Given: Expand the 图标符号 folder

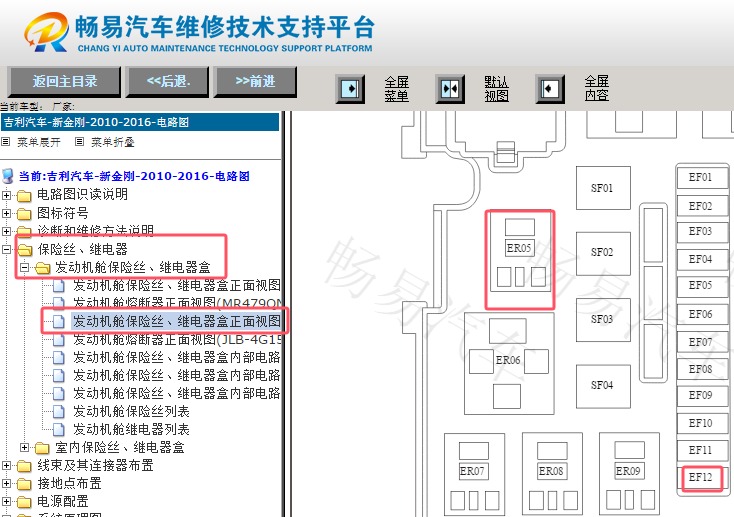Looking at the screenshot, I should tap(7, 214).
